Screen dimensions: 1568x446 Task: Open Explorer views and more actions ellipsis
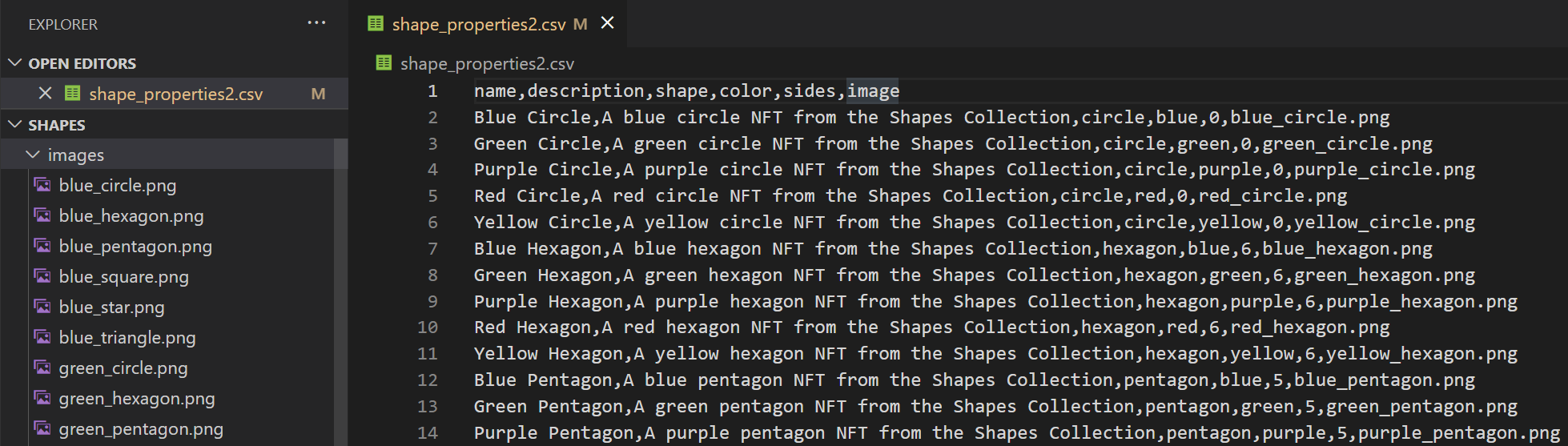316,23
